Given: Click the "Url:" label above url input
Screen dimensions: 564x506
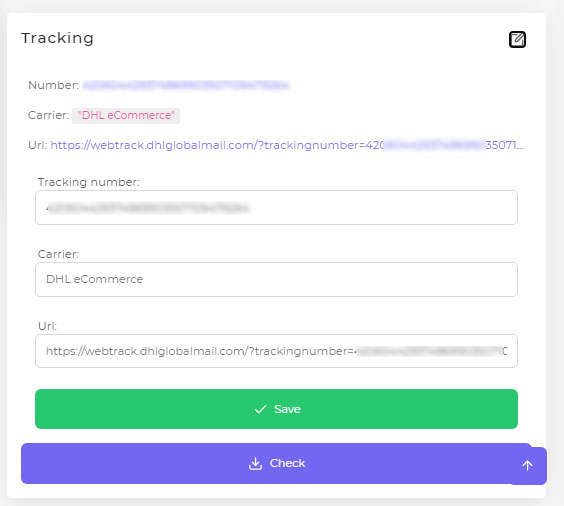Looking at the screenshot, I should point(47,326).
